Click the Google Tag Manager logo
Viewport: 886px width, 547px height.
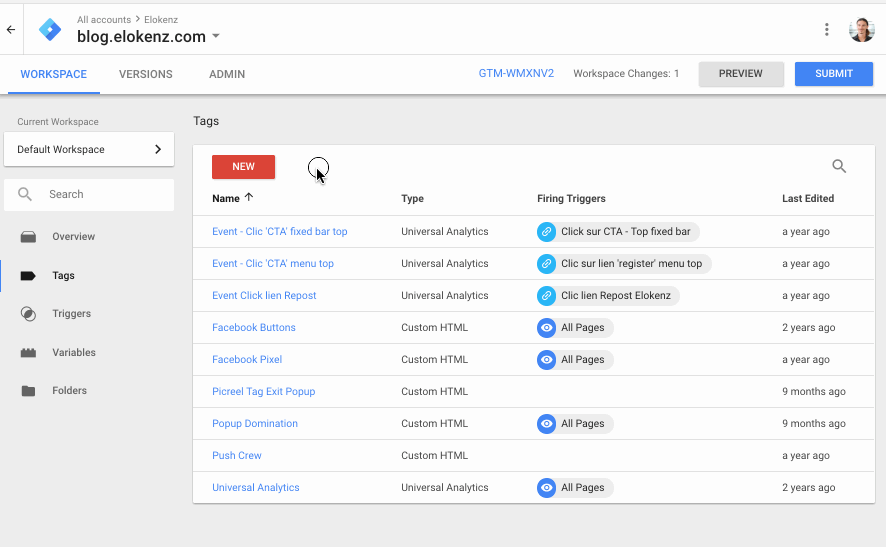point(50,29)
